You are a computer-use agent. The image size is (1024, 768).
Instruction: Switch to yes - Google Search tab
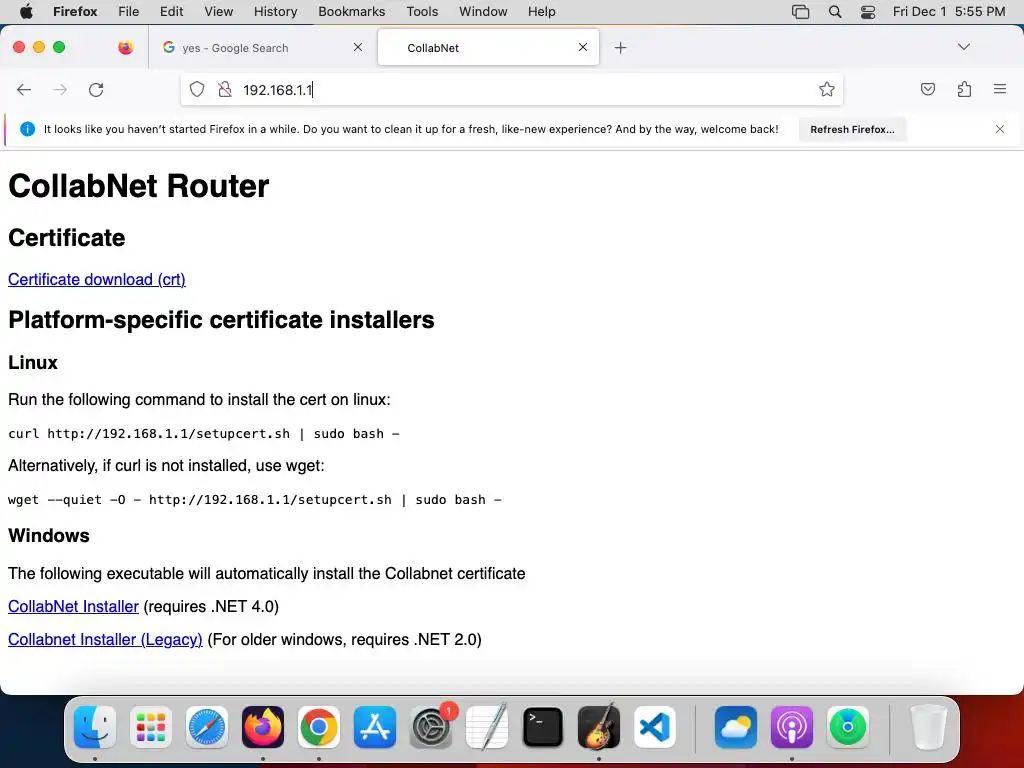click(x=263, y=48)
